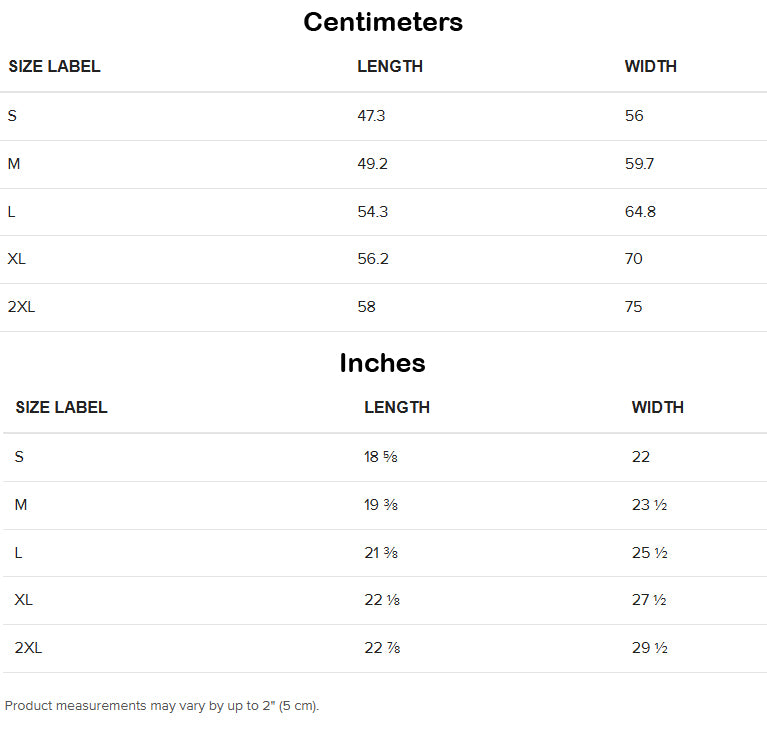Click the 18 ⅝ length value
Viewport: 767px width, 742px height.
click(381, 457)
